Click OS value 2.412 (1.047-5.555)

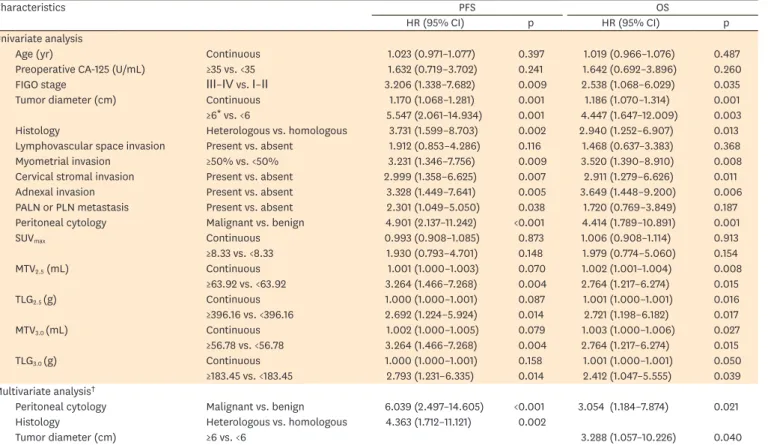tap(627, 376)
